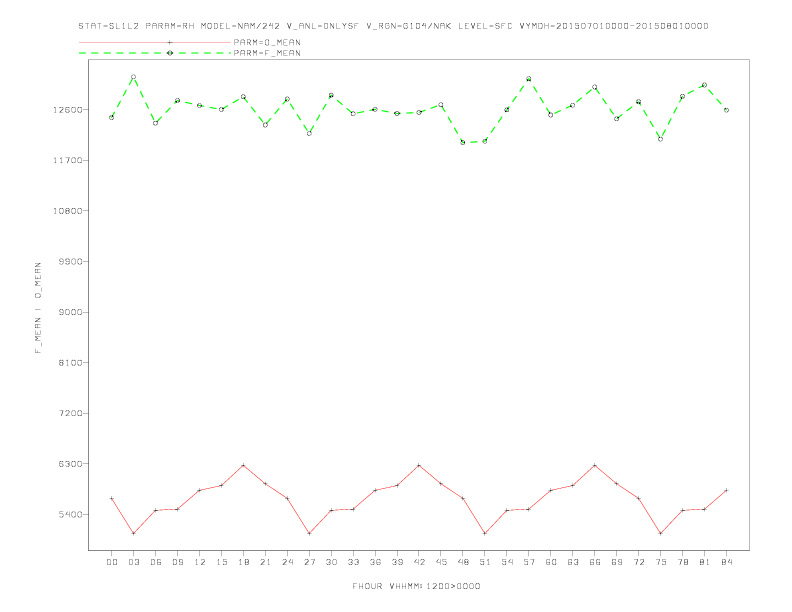Click forecast hour 75 on the x-axis

[661, 562]
